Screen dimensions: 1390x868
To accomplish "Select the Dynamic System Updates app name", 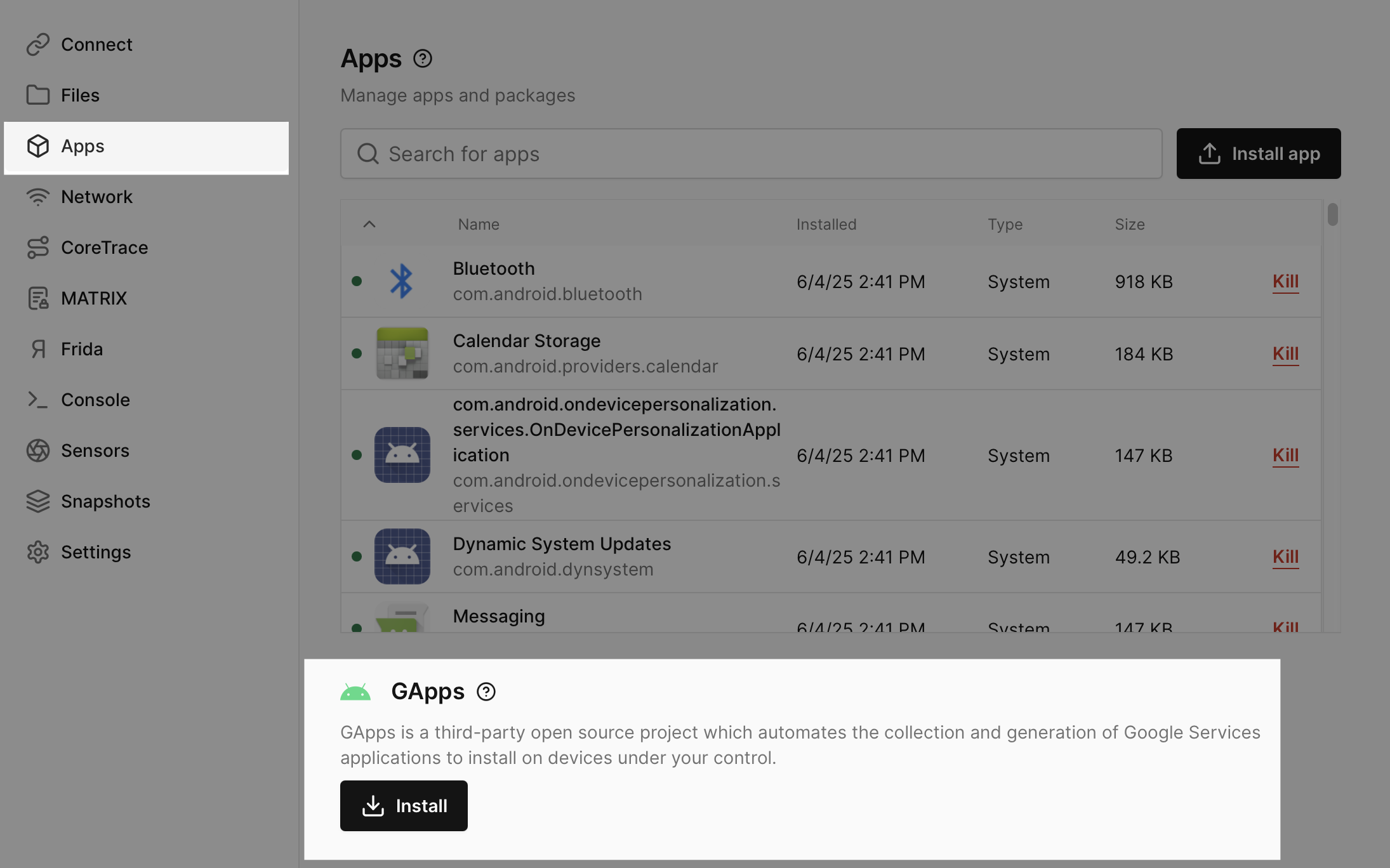I will coord(562,544).
